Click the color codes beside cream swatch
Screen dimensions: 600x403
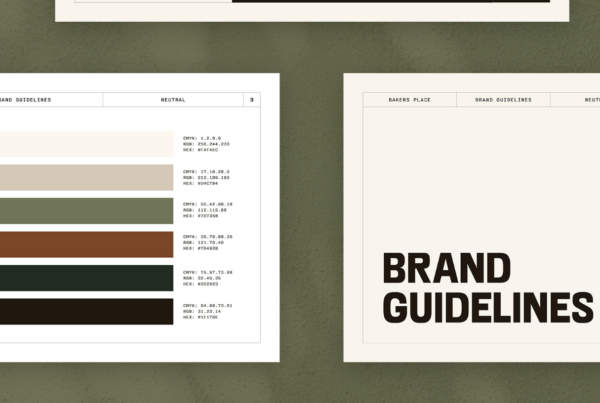(206, 144)
